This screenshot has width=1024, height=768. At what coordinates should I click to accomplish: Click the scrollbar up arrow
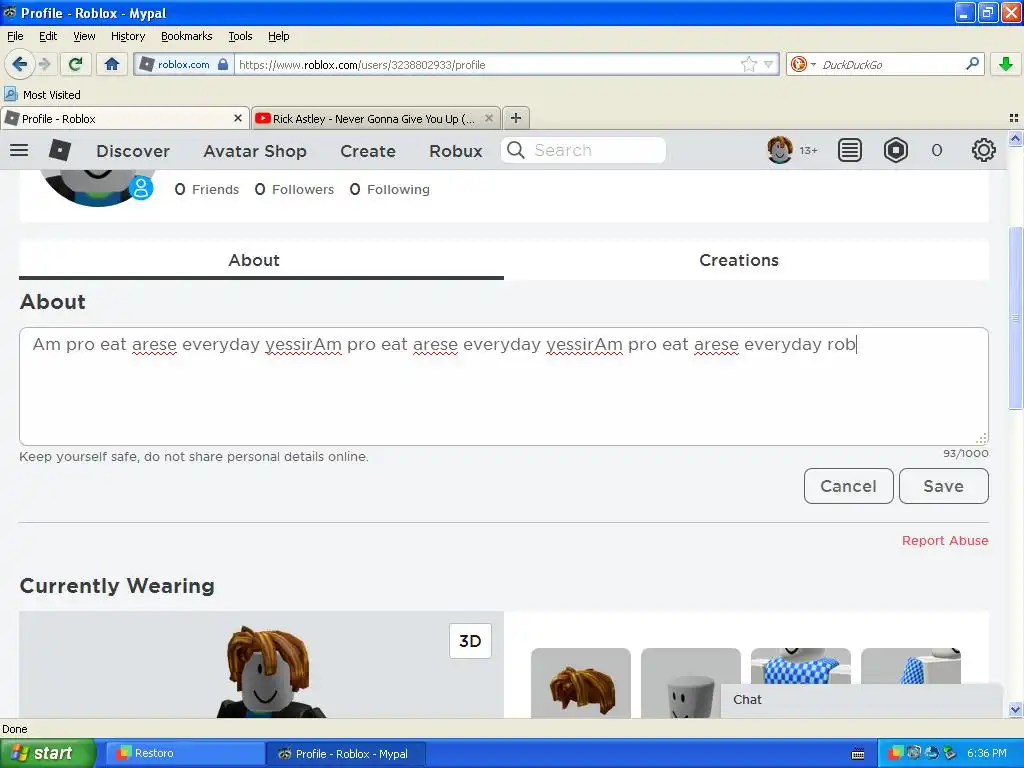point(1015,138)
